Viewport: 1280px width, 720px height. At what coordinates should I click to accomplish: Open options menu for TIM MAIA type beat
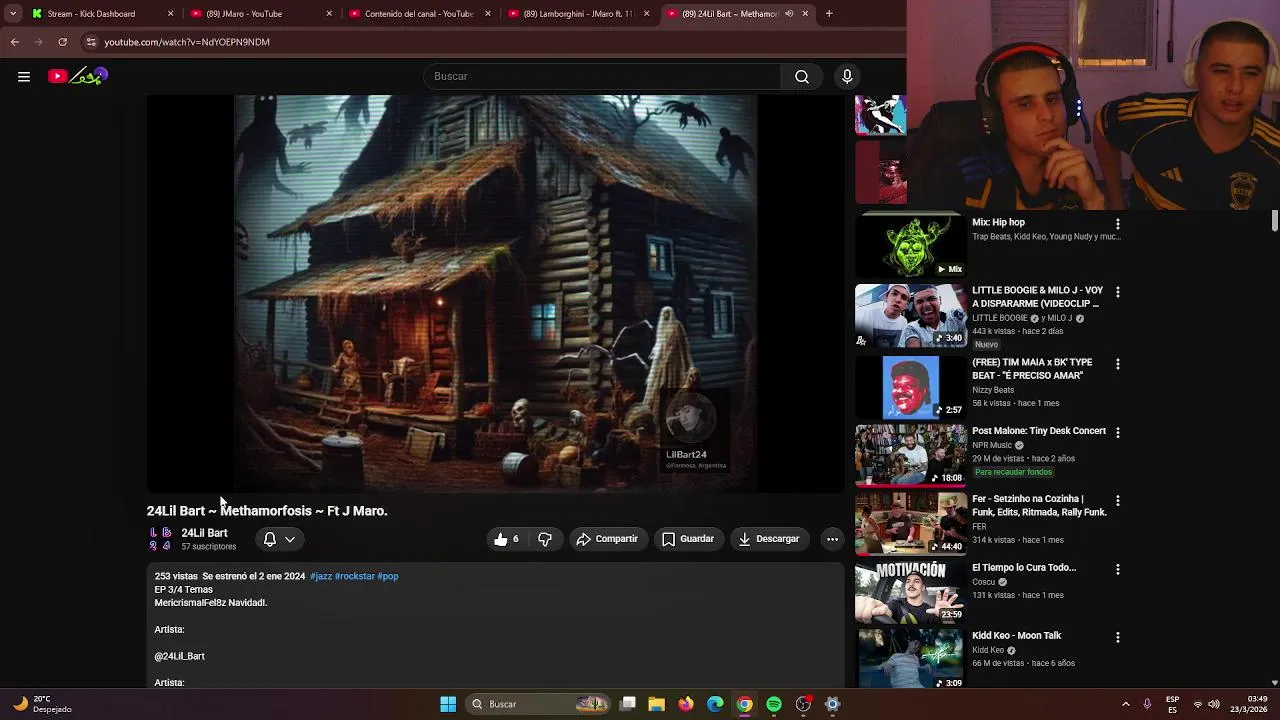[1118, 364]
